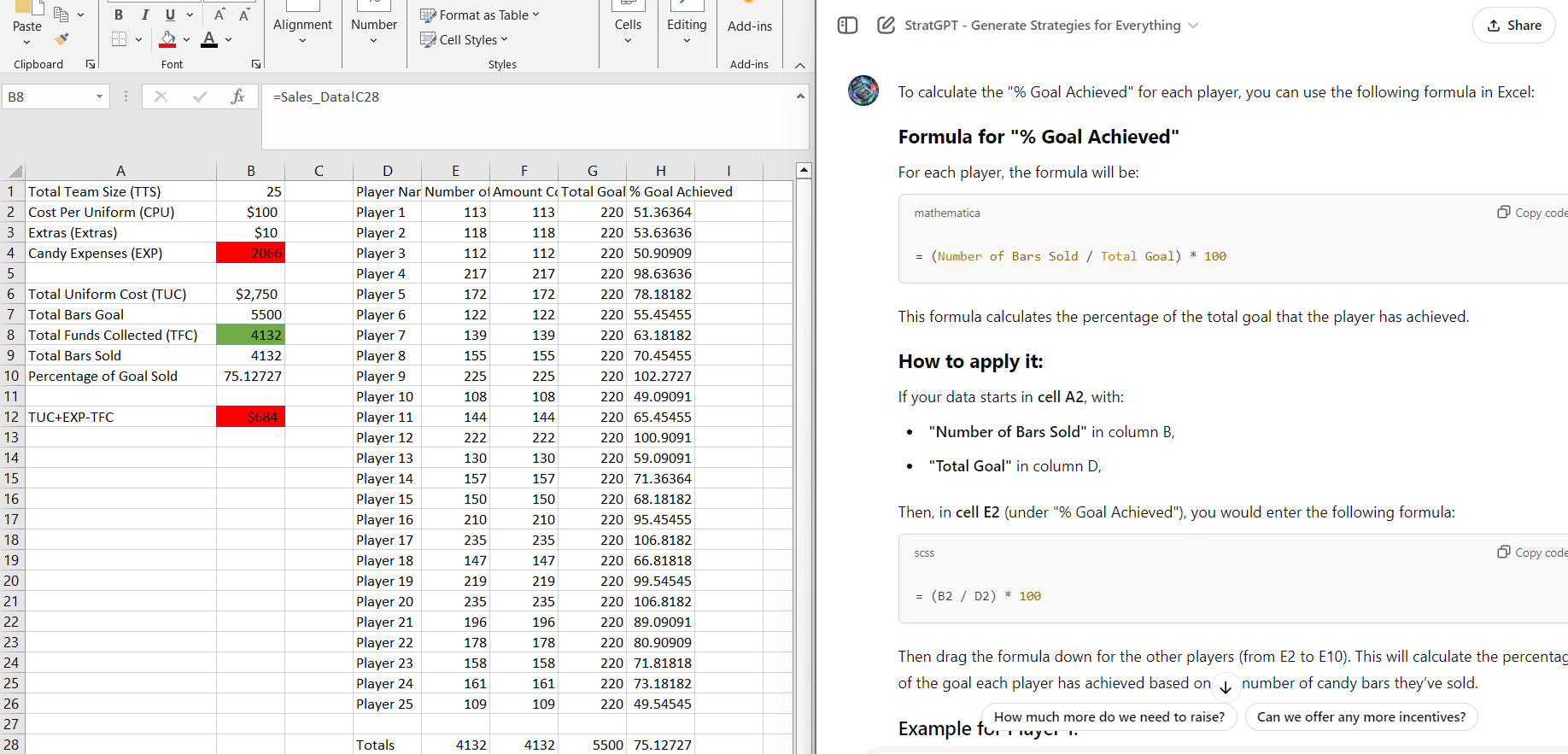Image resolution: width=1568 pixels, height=754 pixels.
Task: Select column H header
Action: point(661,170)
